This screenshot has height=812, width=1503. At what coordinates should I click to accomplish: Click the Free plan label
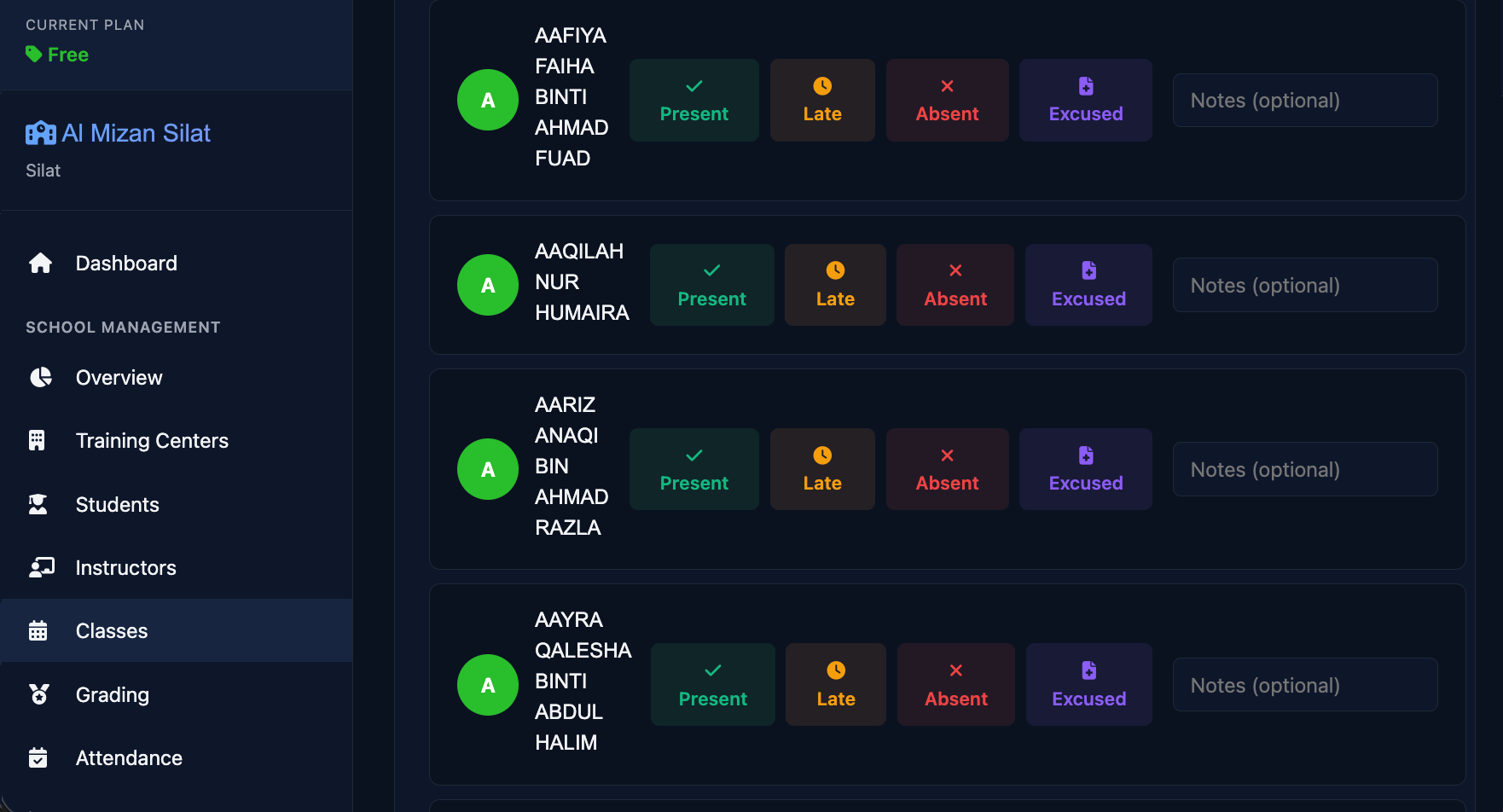click(68, 55)
